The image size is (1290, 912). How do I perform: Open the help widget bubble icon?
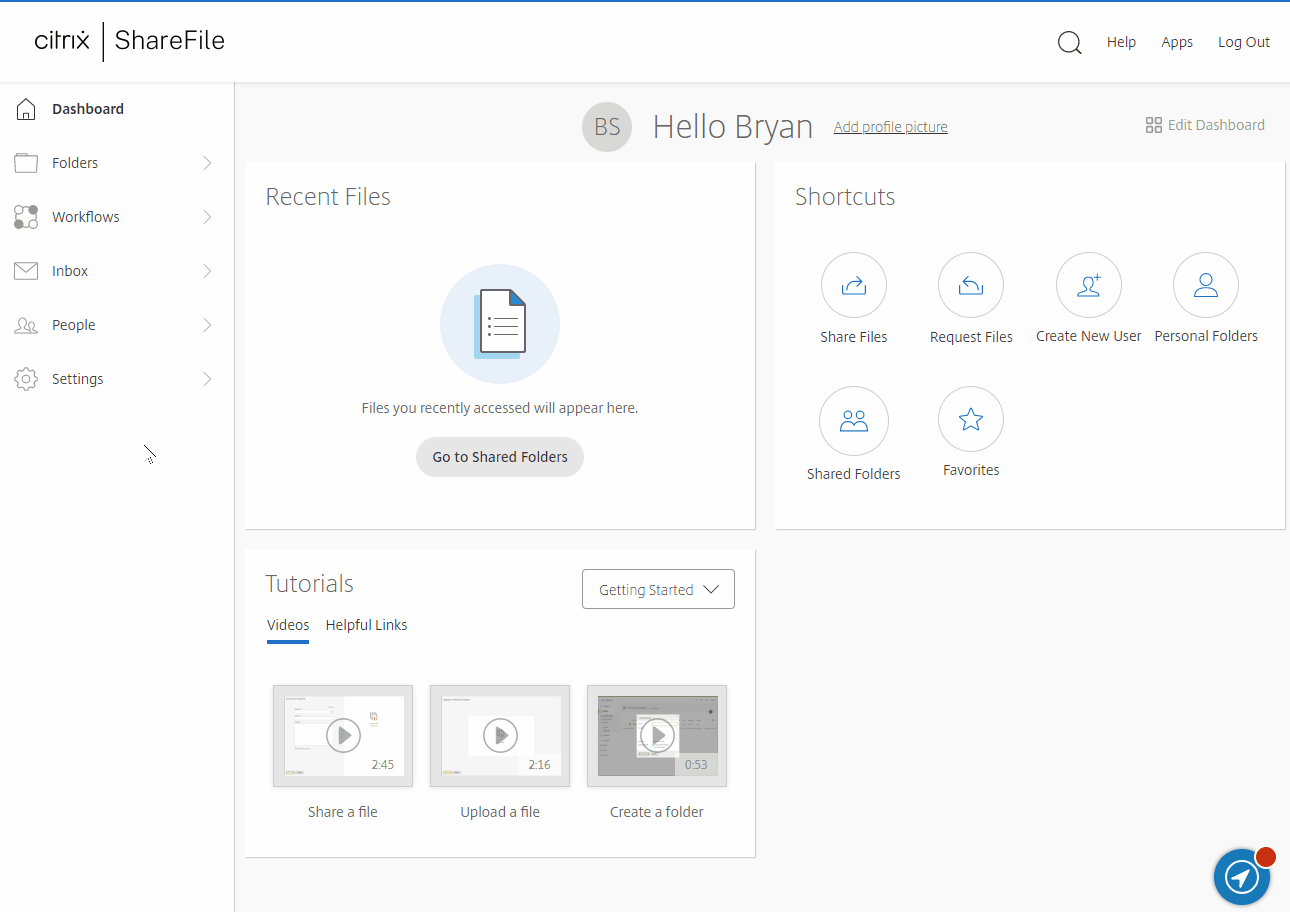[1241, 877]
